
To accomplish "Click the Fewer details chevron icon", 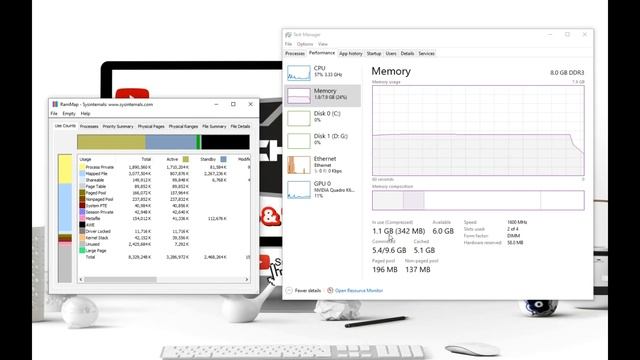I will coord(289,290).
